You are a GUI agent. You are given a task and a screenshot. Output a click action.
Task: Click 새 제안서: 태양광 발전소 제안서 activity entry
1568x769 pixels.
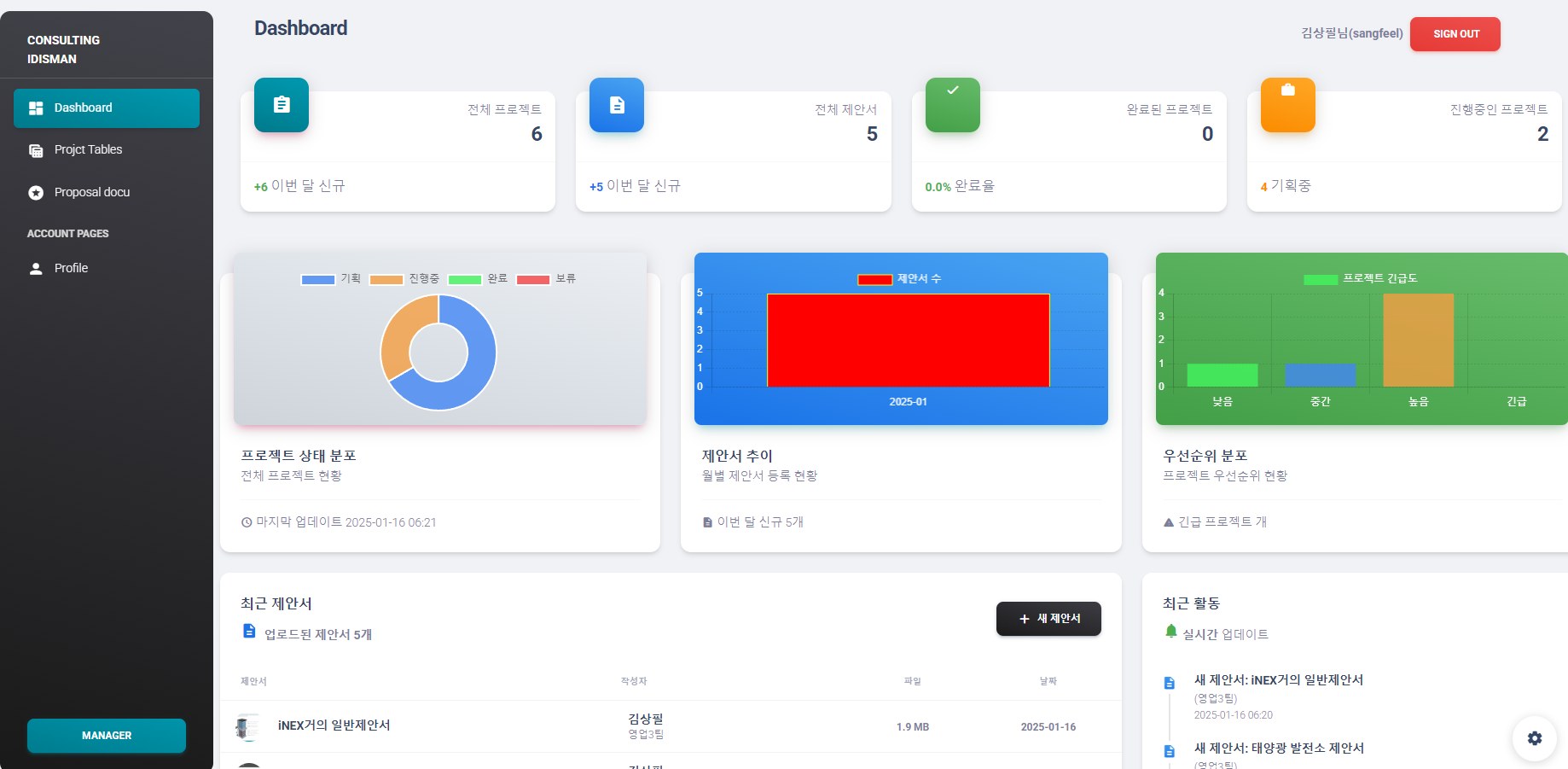coord(1279,749)
